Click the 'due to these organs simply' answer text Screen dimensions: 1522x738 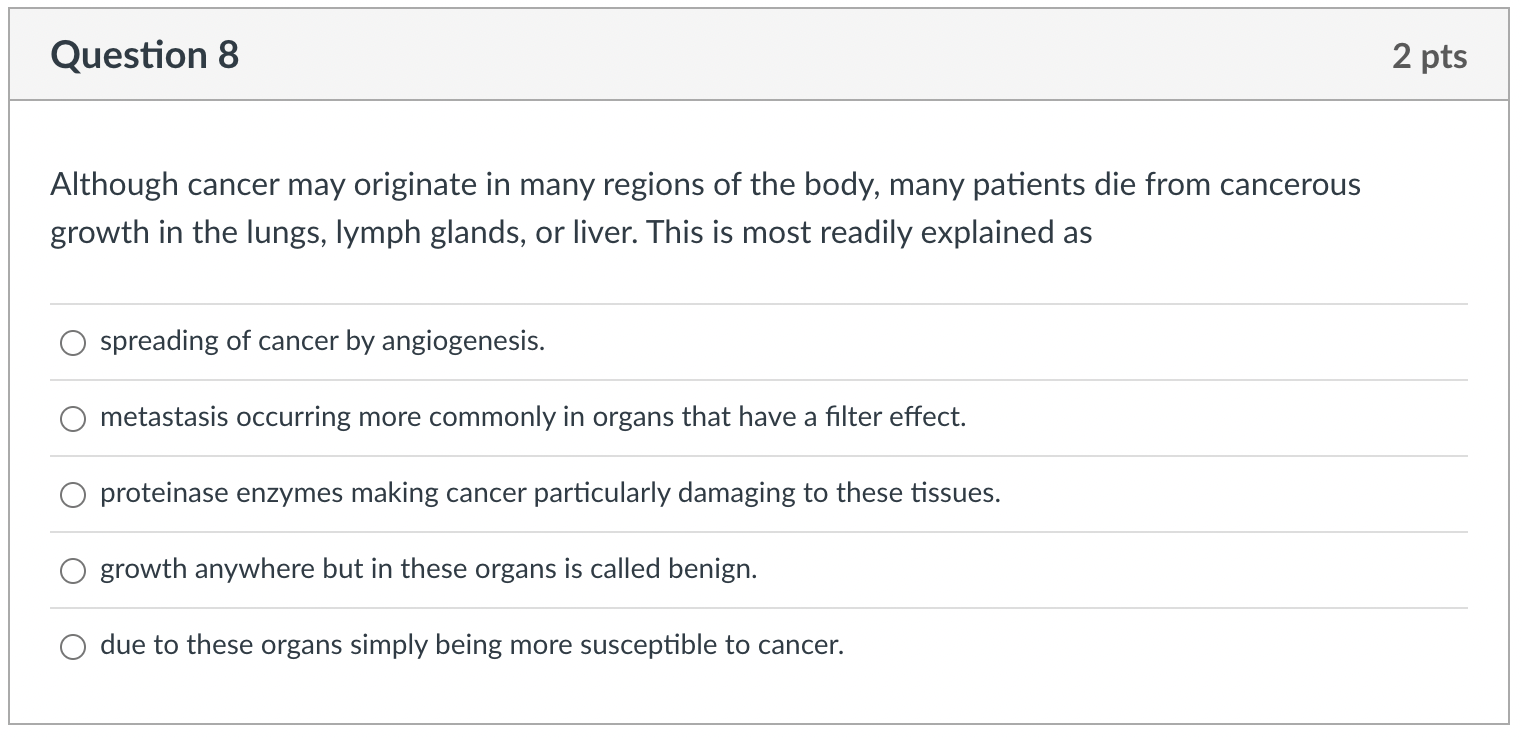pos(472,645)
